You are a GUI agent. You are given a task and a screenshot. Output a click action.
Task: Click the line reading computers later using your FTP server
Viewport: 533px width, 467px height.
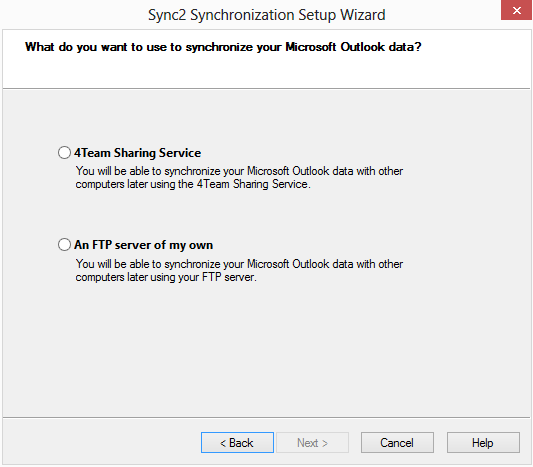coord(166,277)
